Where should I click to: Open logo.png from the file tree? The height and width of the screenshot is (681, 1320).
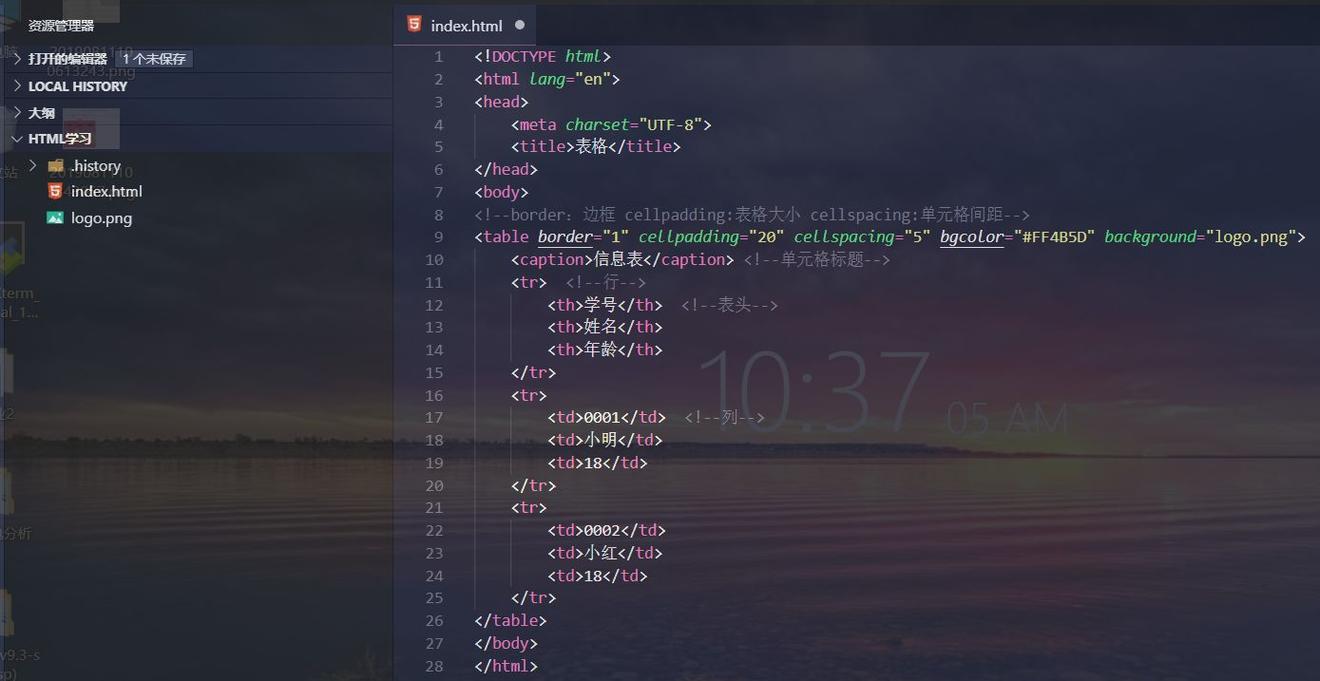click(101, 218)
